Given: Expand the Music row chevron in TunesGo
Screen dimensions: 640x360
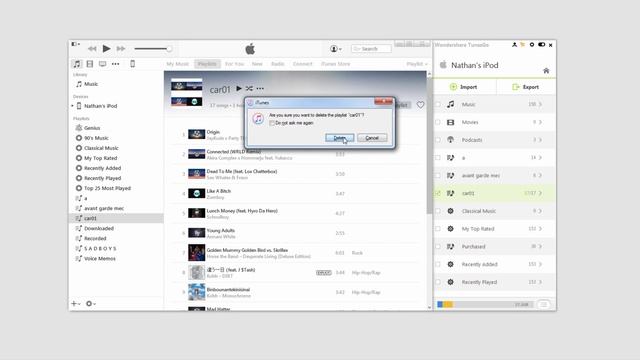Looking at the screenshot, I should pyautogui.click(x=540, y=104).
